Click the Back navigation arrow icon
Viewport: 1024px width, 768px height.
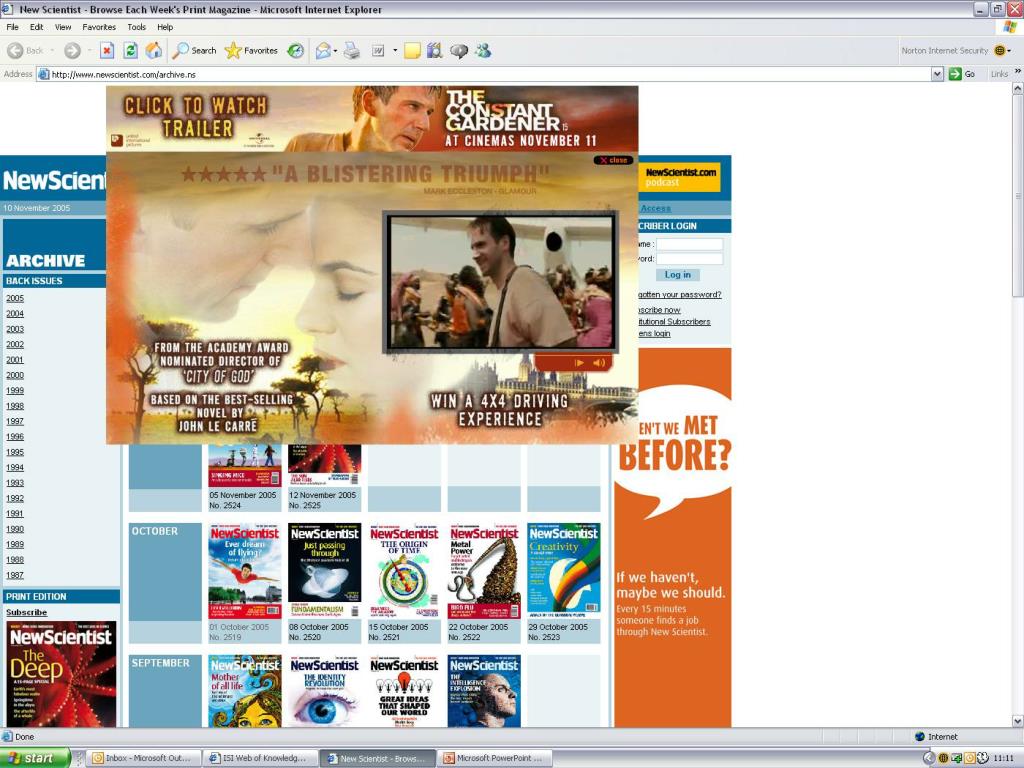pyautogui.click(x=15, y=50)
